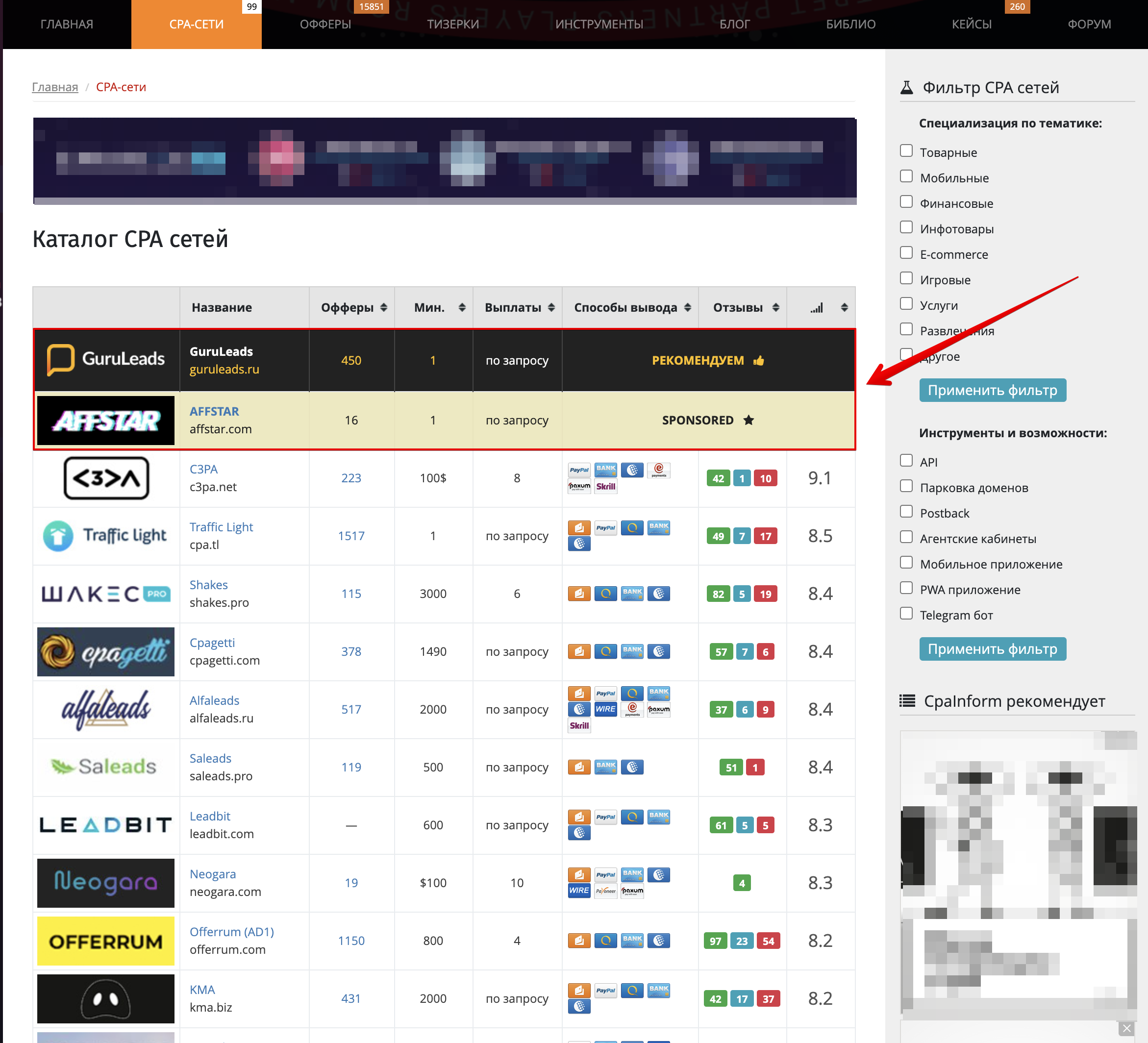Click the rating bars icon in table header

tap(817, 308)
